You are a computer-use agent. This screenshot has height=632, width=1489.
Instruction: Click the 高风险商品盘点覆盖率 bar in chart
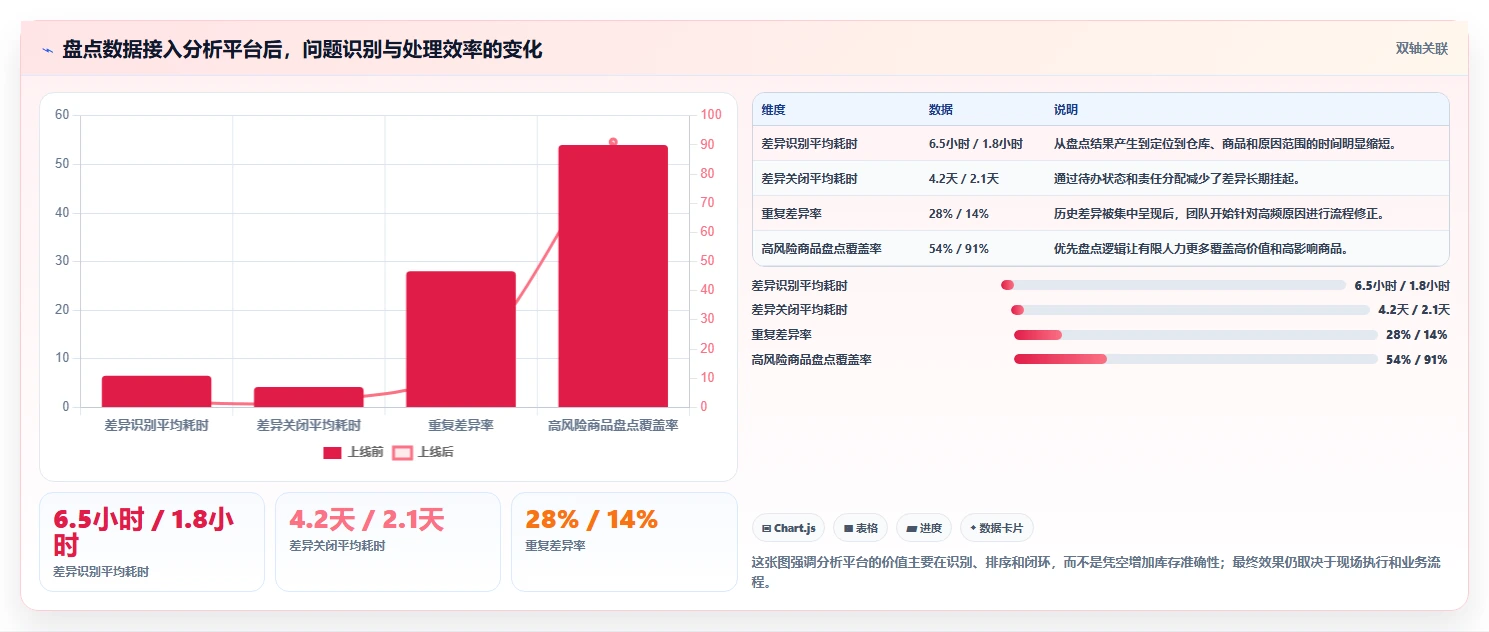click(x=613, y=276)
